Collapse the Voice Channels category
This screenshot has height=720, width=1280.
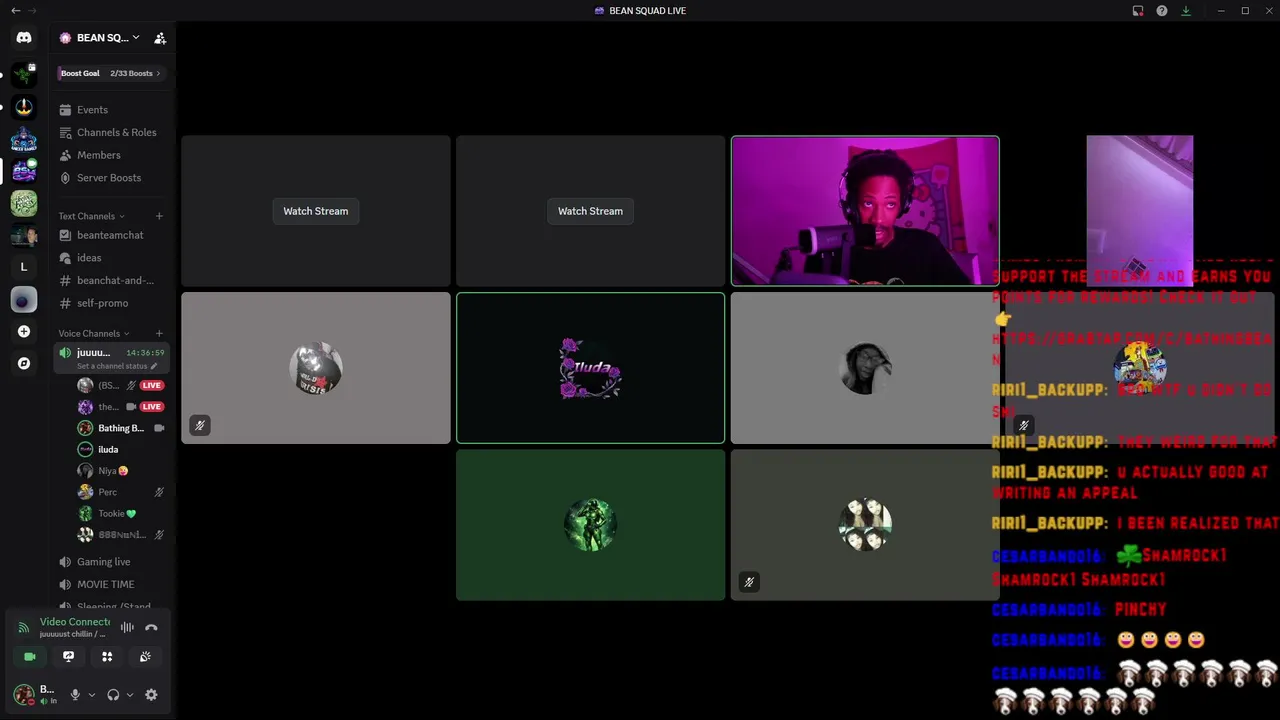click(x=94, y=333)
